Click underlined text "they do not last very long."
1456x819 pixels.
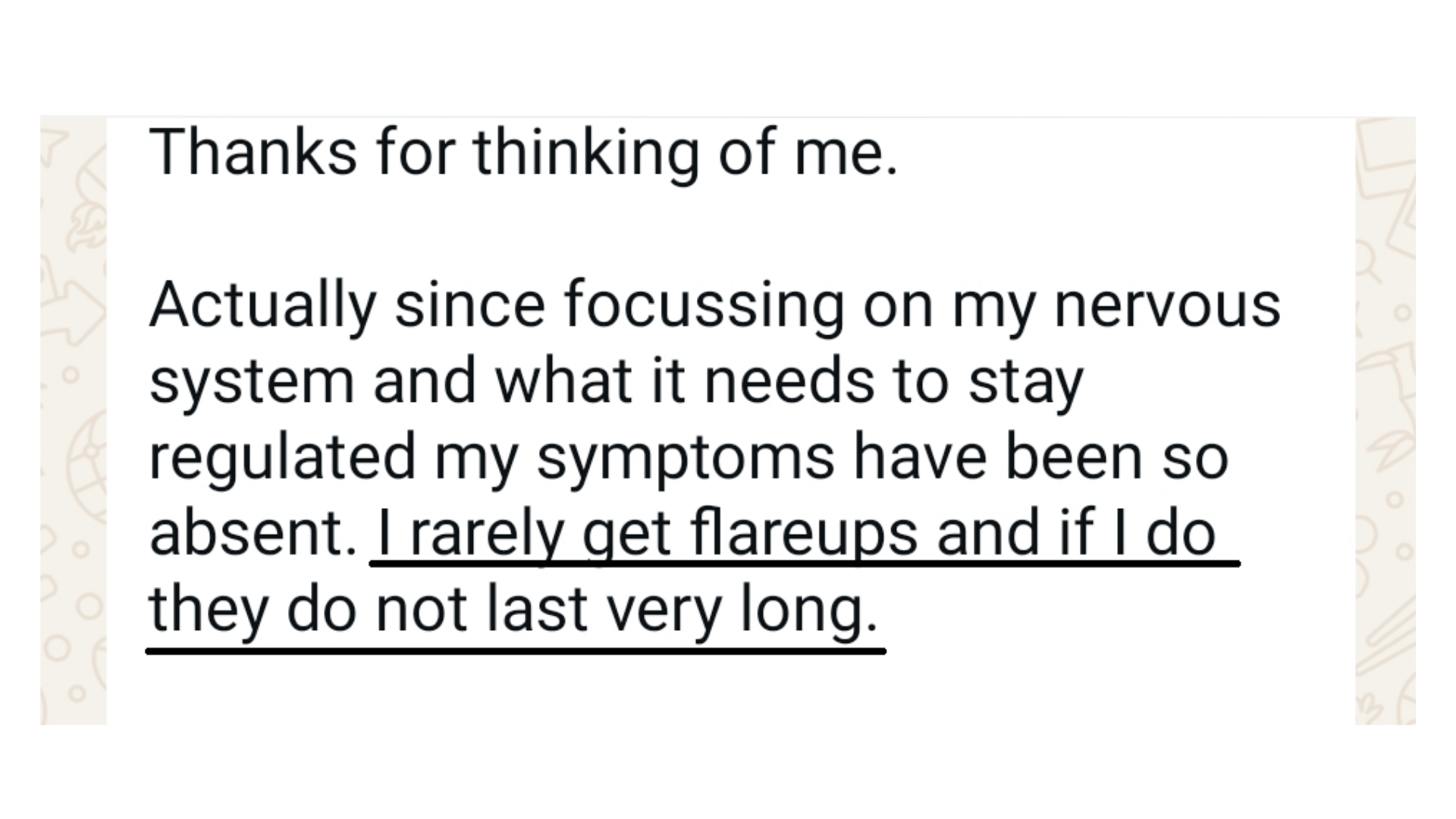(513, 610)
